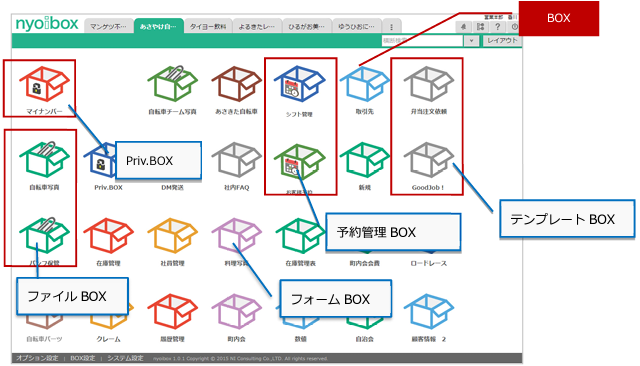Switch to the マンゲツ不… tab

point(109,27)
